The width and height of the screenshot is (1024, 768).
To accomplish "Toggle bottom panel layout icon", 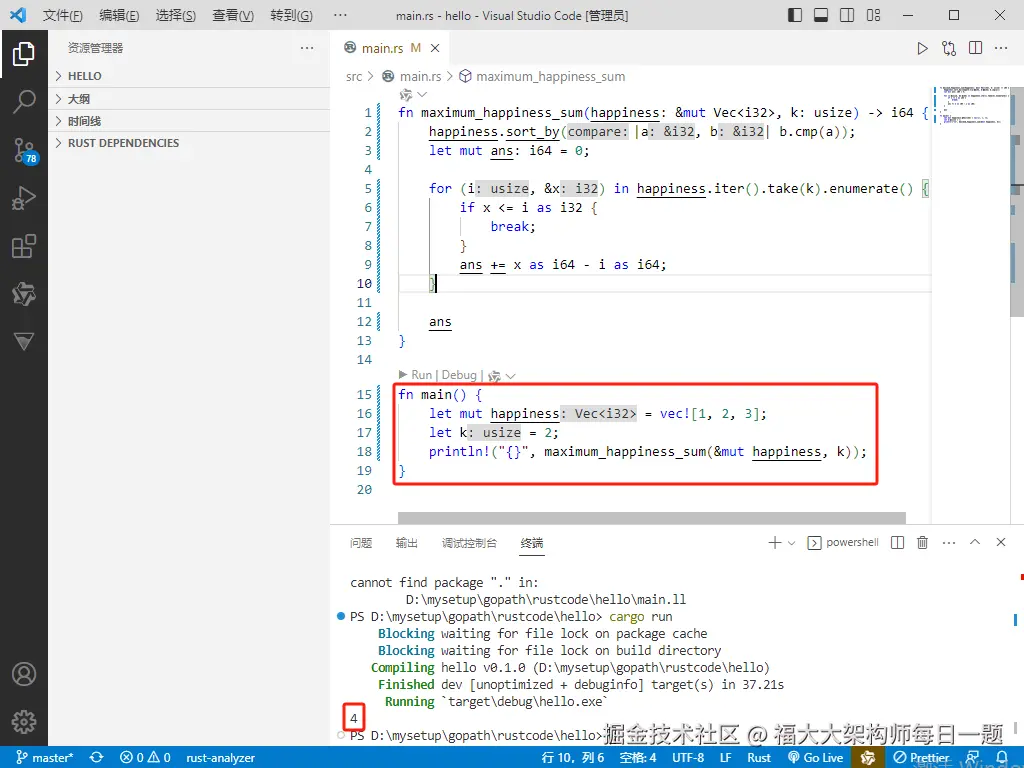I will pyautogui.click(x=821, y=15).
